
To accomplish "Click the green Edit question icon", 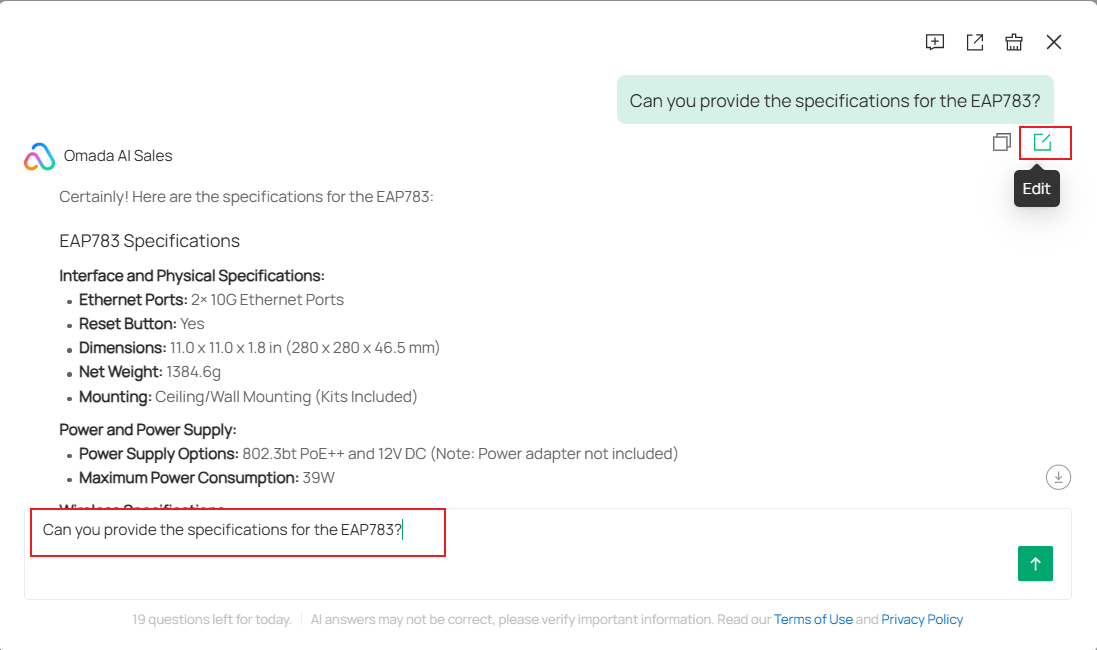I will pyautogui.click(x=1044, y=143).
